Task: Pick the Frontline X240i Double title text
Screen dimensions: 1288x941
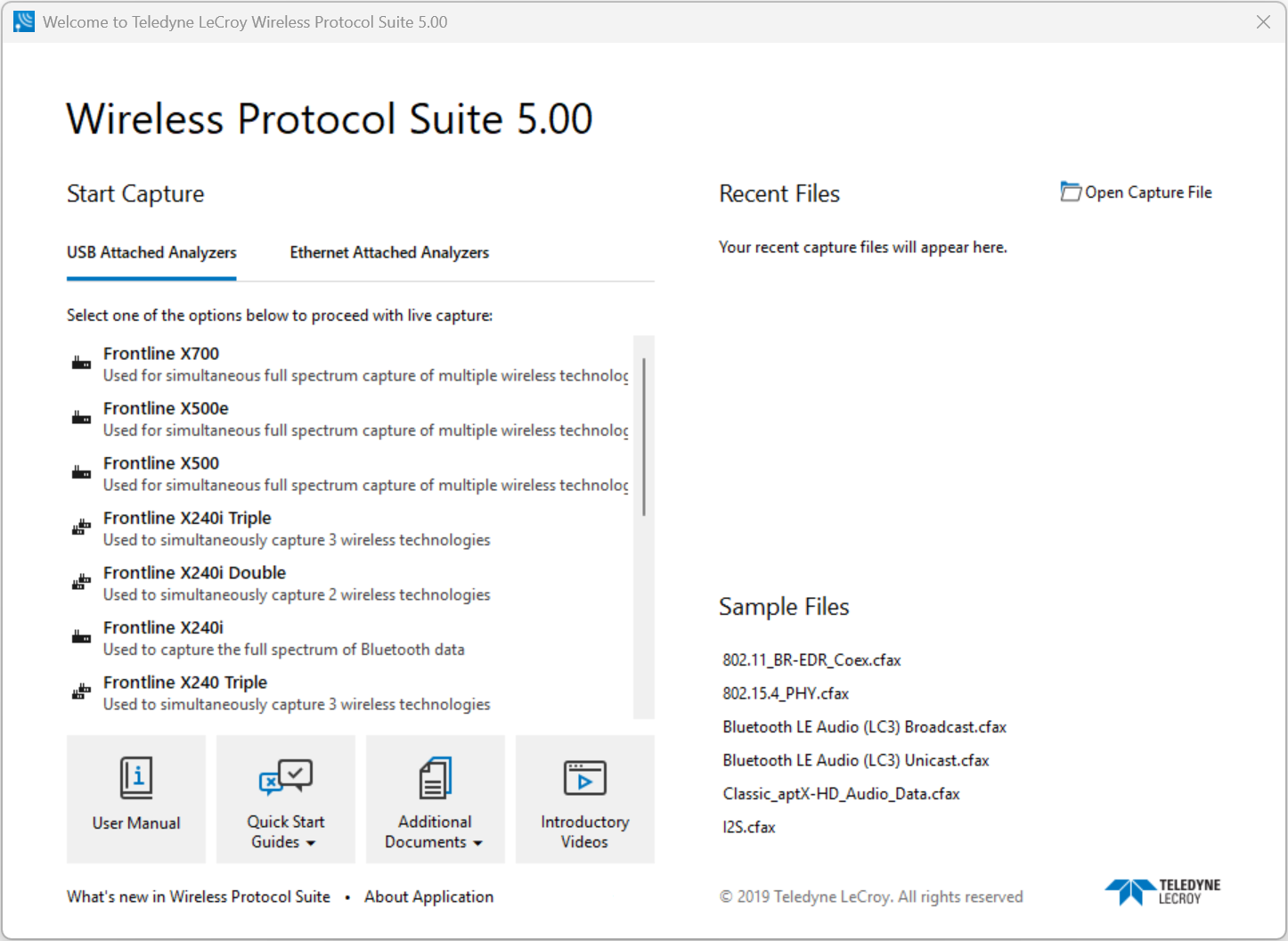Action: pyautogui.click(x=194, y=573)
